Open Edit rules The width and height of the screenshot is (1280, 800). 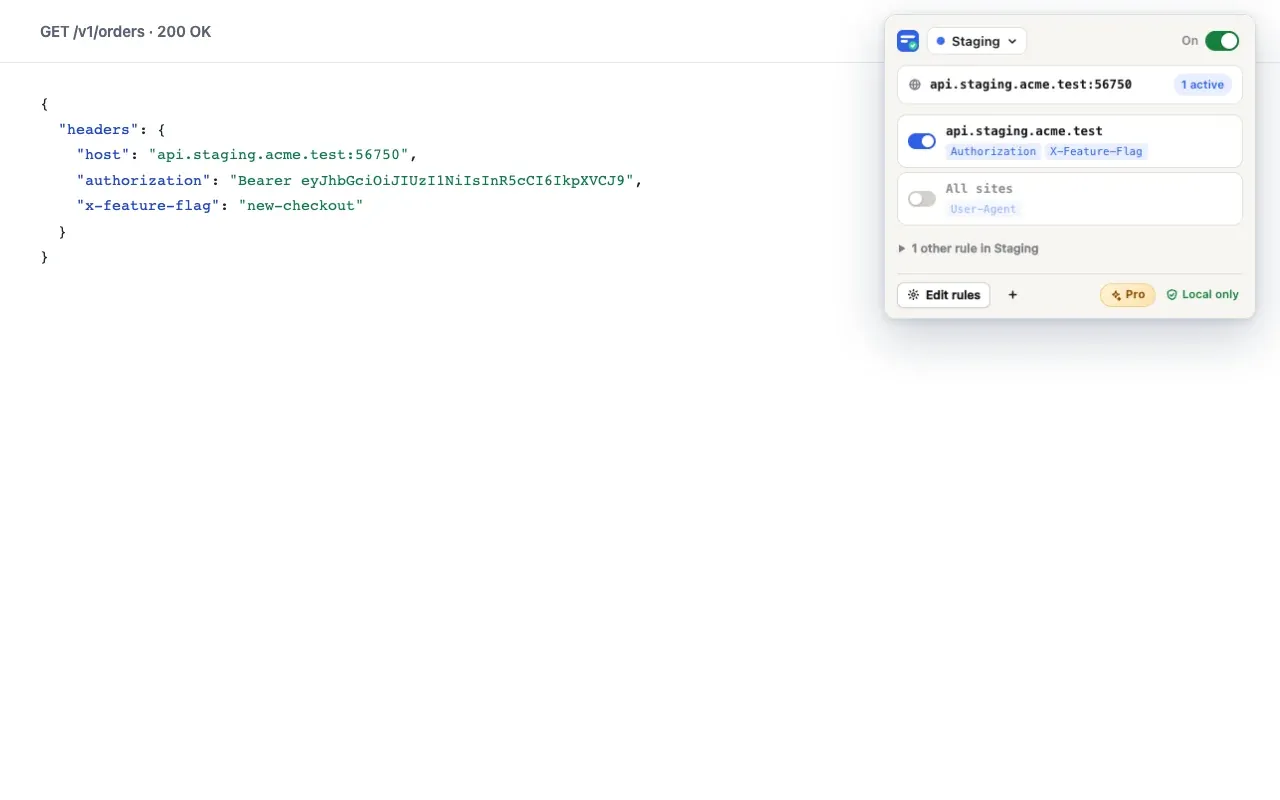click(943, 295)
